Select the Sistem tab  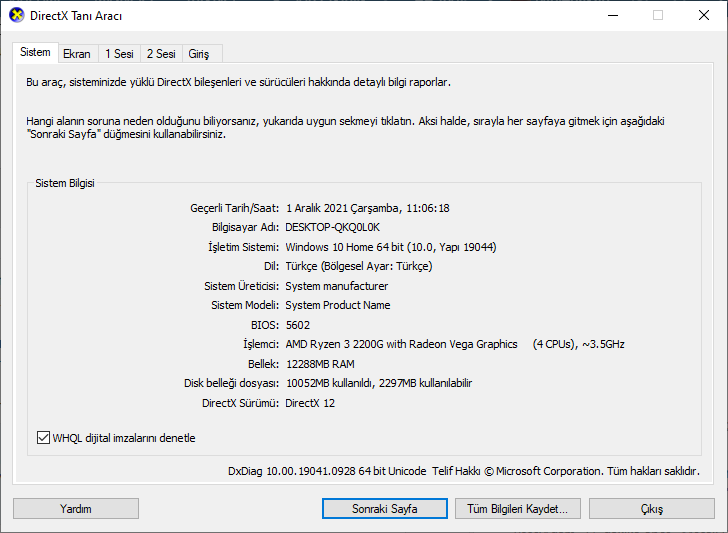[x=35, y=52]
